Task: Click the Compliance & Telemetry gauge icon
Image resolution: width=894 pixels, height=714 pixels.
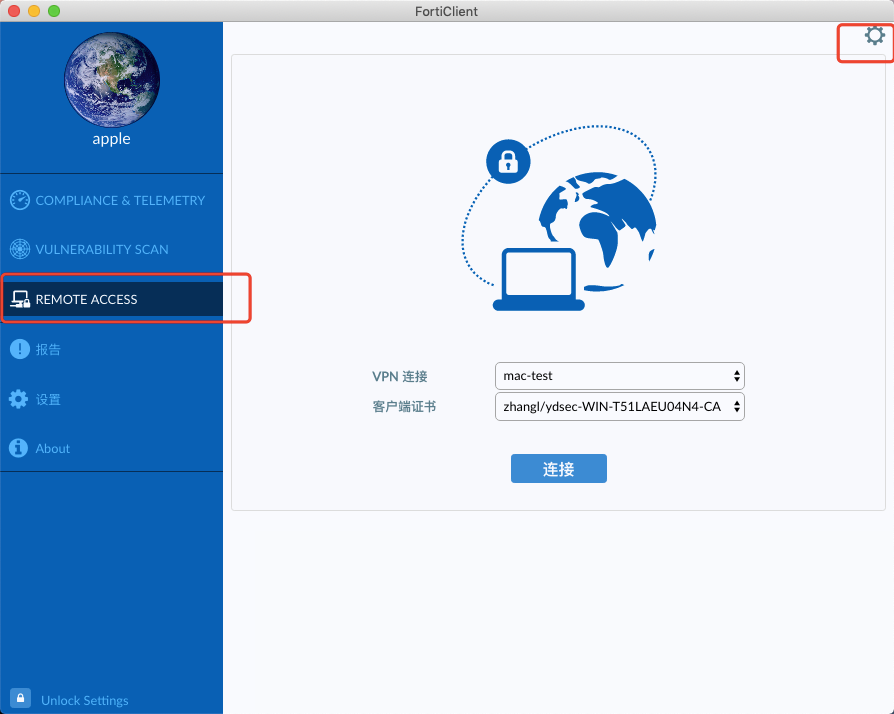Action: pos(20,200)
